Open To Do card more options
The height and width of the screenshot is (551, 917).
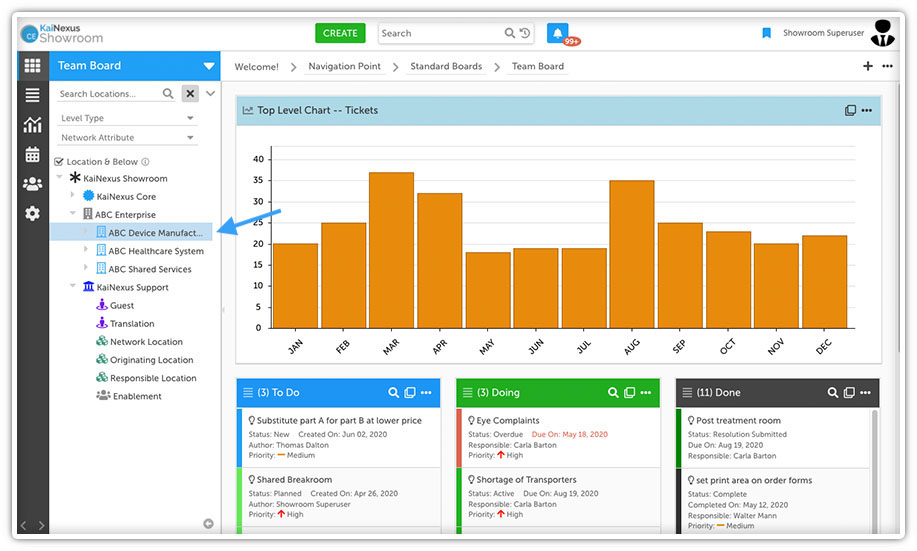[426, 392]
